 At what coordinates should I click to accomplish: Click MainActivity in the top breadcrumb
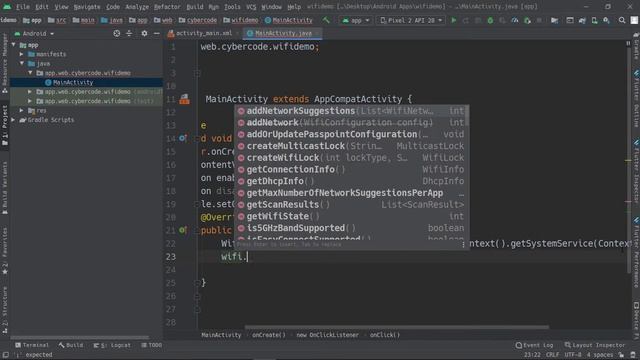point(289,20)
